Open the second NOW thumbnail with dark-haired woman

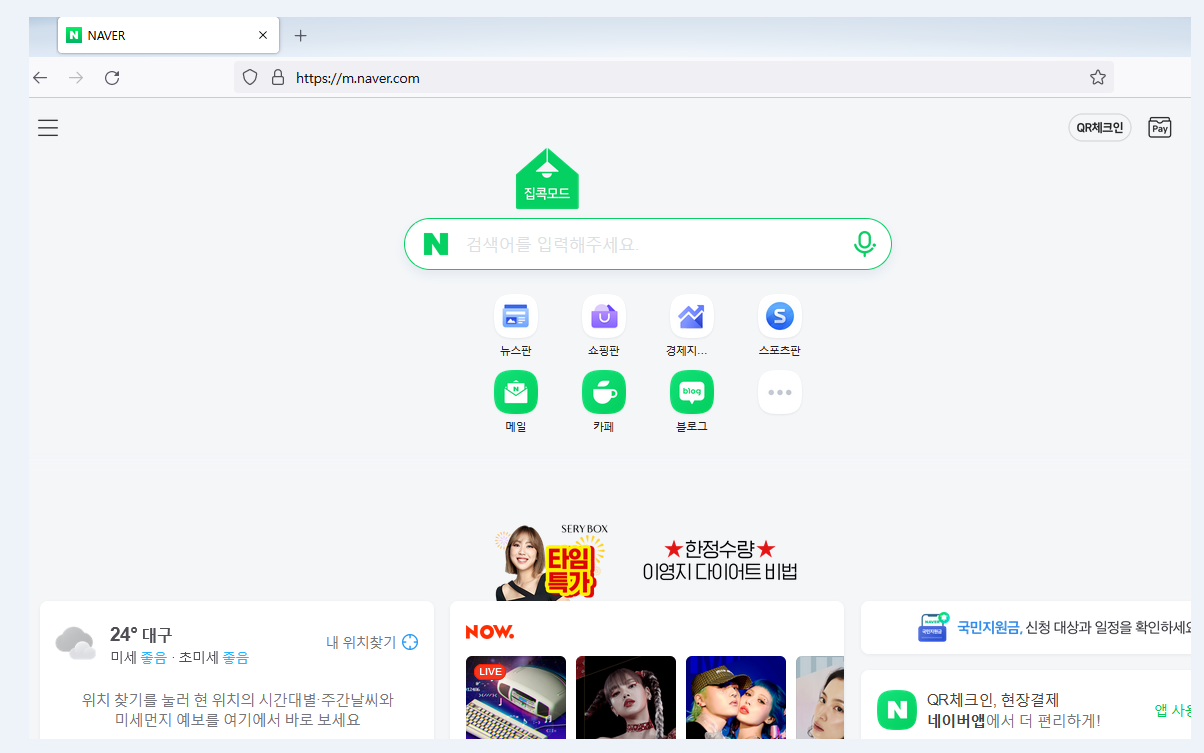(626, 697)
